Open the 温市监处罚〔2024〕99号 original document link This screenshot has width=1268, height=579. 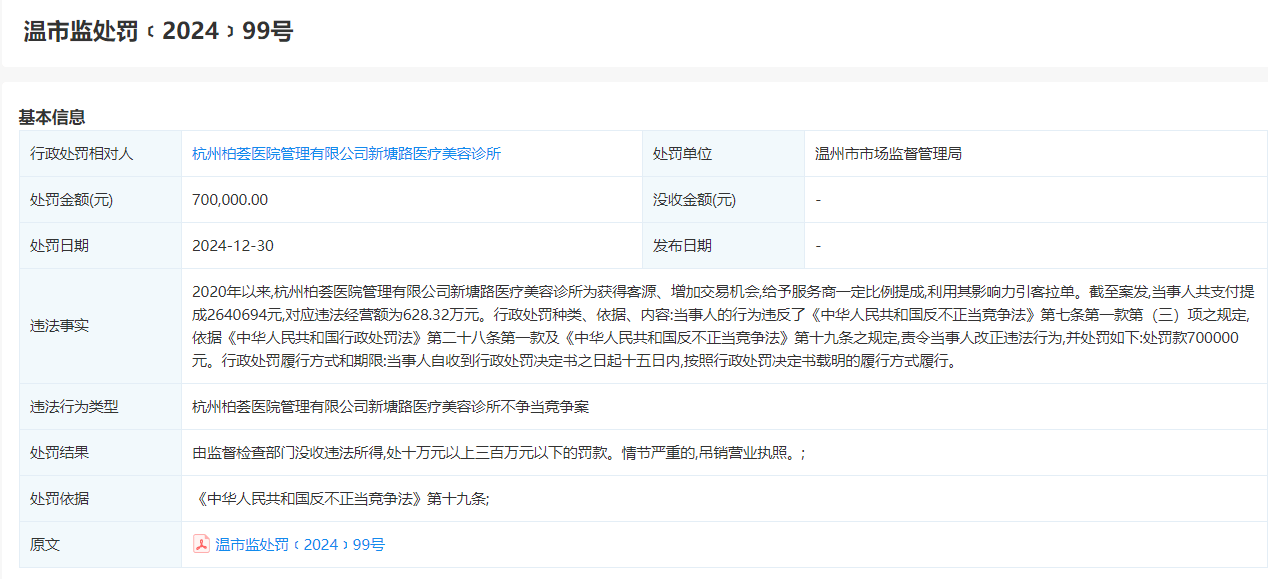tap(300, 545)
